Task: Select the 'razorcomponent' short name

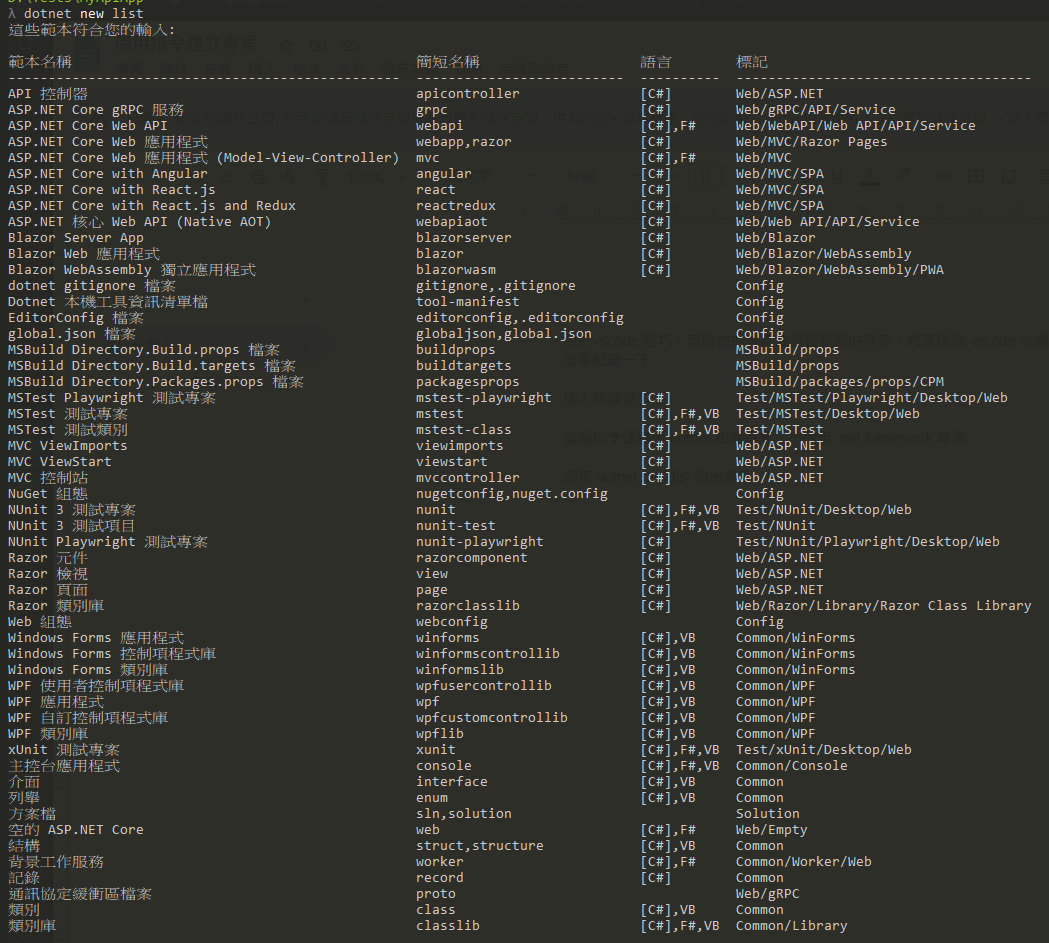Action: [472, 558]
